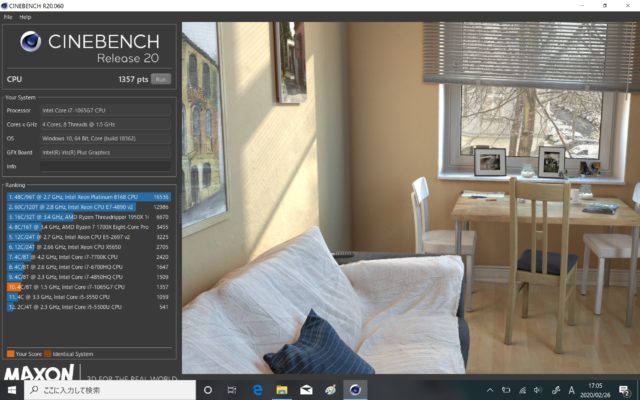This screenshot has width=640, height=400.
Task: Launch Microsoft Edge from taskbar
Action: [258, 390]
